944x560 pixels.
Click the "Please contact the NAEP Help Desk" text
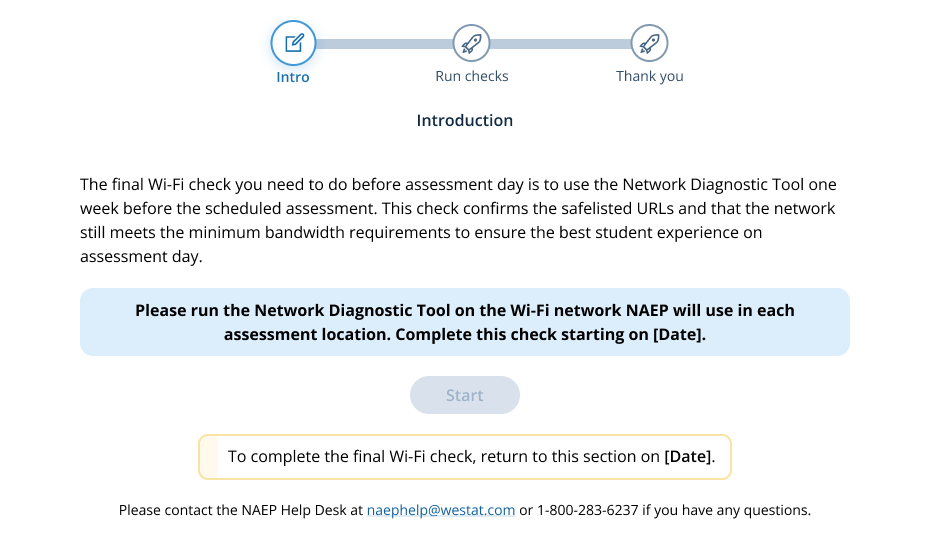coord(240,510)
